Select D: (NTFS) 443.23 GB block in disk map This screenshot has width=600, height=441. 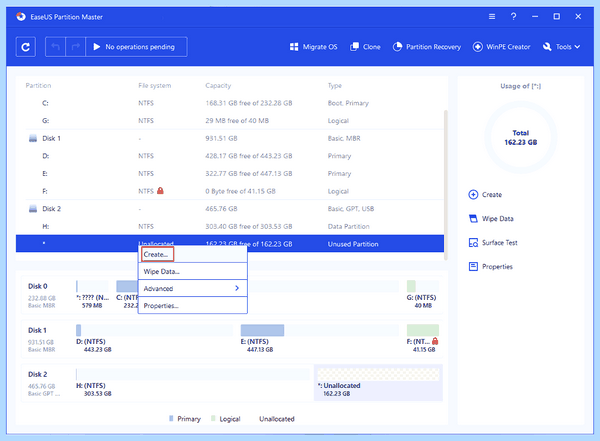pyautogui.click(x=154, y=338)
